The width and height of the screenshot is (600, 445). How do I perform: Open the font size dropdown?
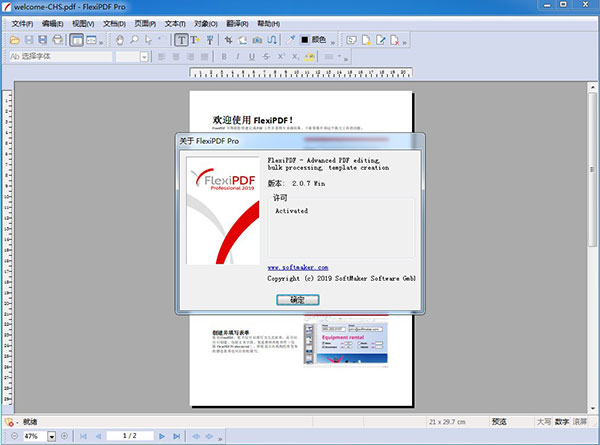[145, 57]
